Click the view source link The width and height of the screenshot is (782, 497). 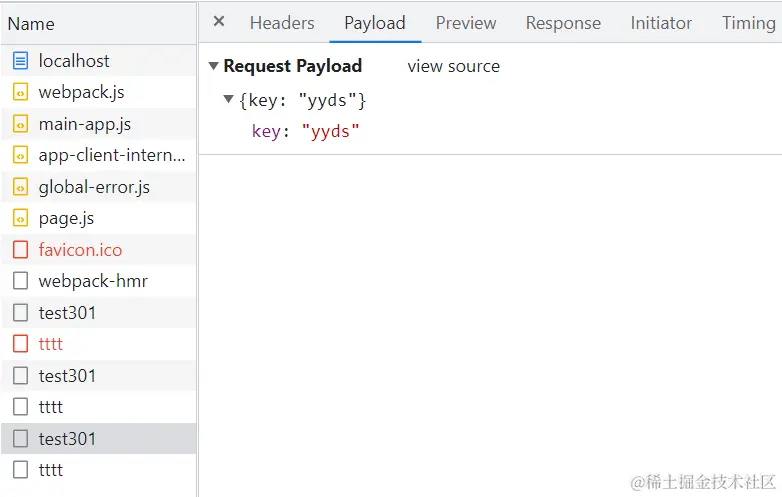click(x=453, y=66)
